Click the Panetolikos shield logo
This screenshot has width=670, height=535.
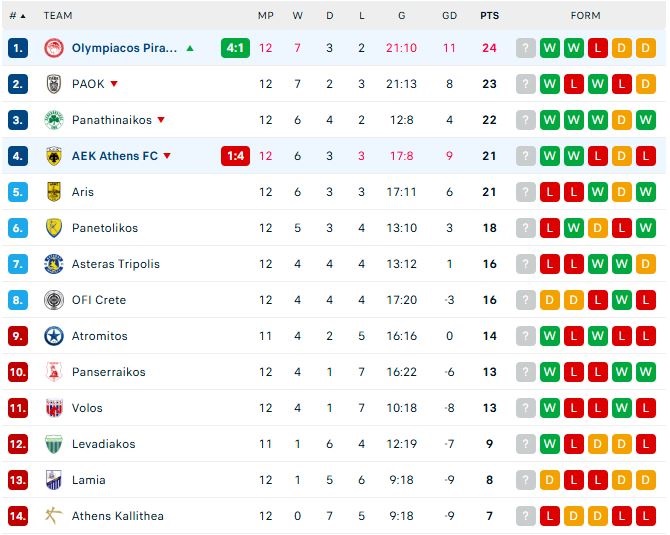pos(54,228)
